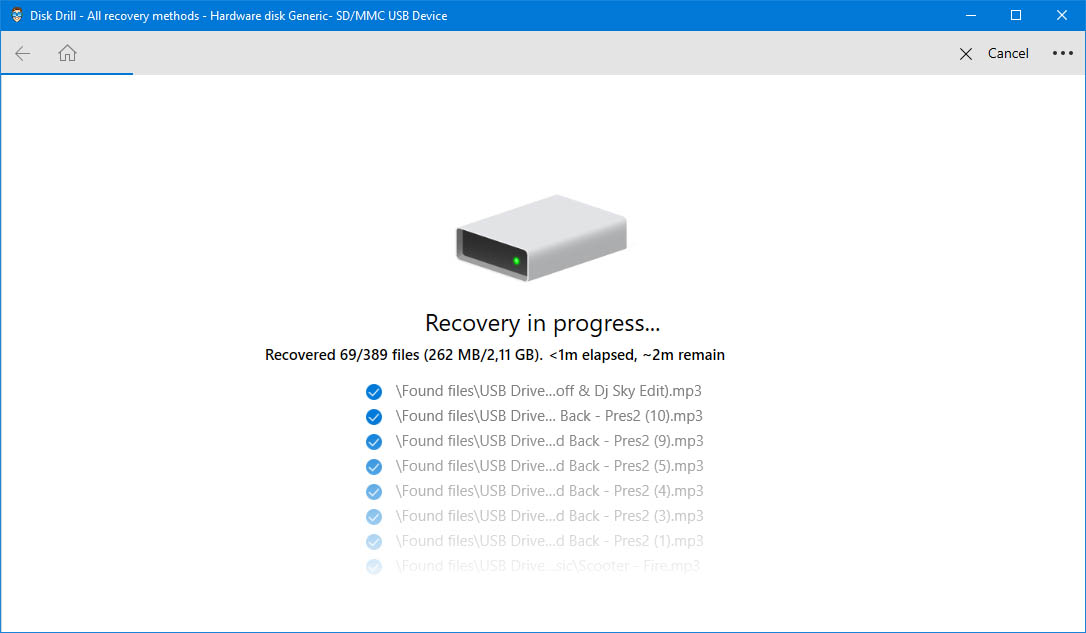The image size is (1086, 633).
Task: Click the back arrow in the toolbar
Action: [x=23, y=54]
